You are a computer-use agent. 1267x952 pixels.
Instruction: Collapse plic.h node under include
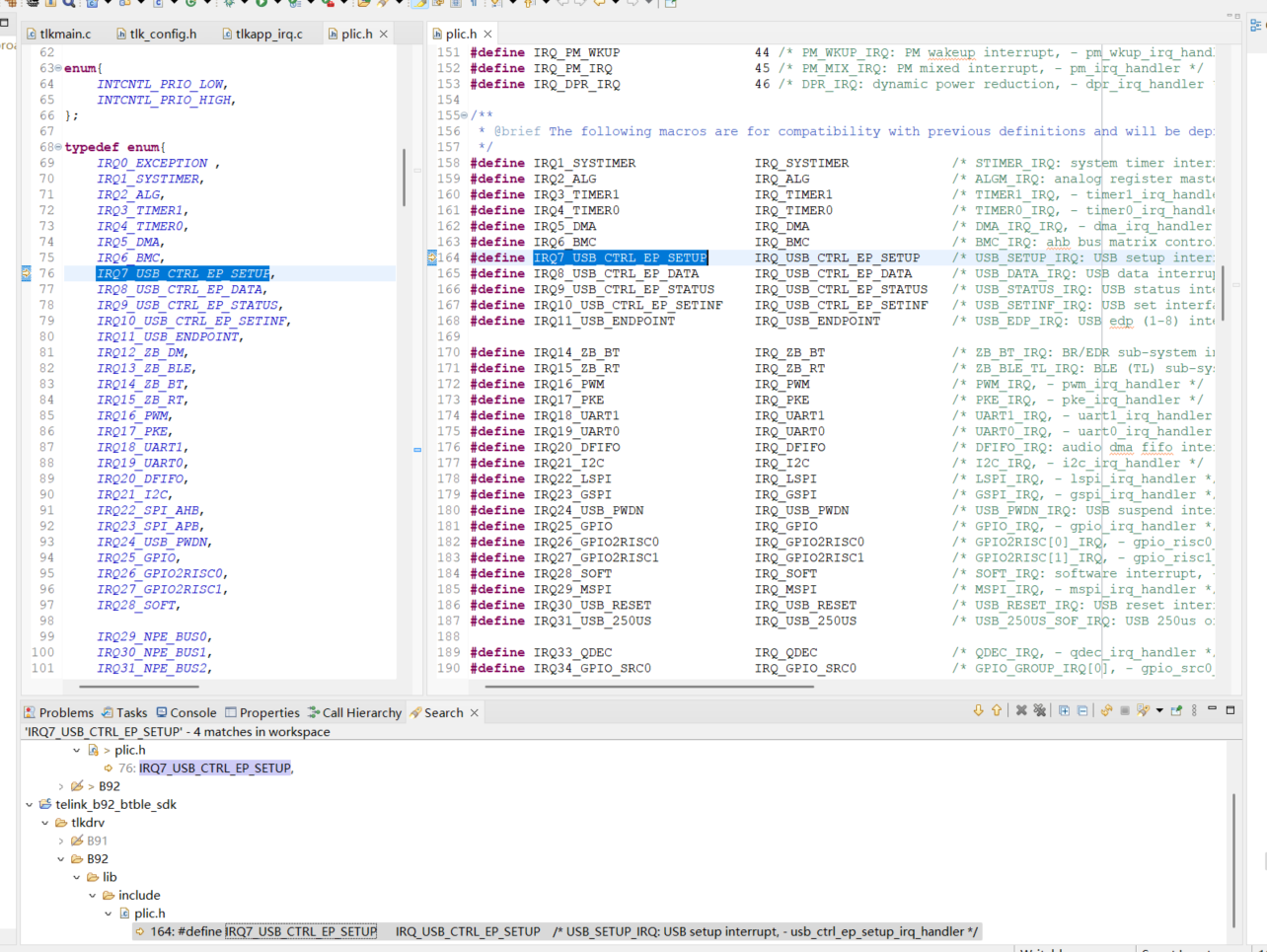(109, 914)
